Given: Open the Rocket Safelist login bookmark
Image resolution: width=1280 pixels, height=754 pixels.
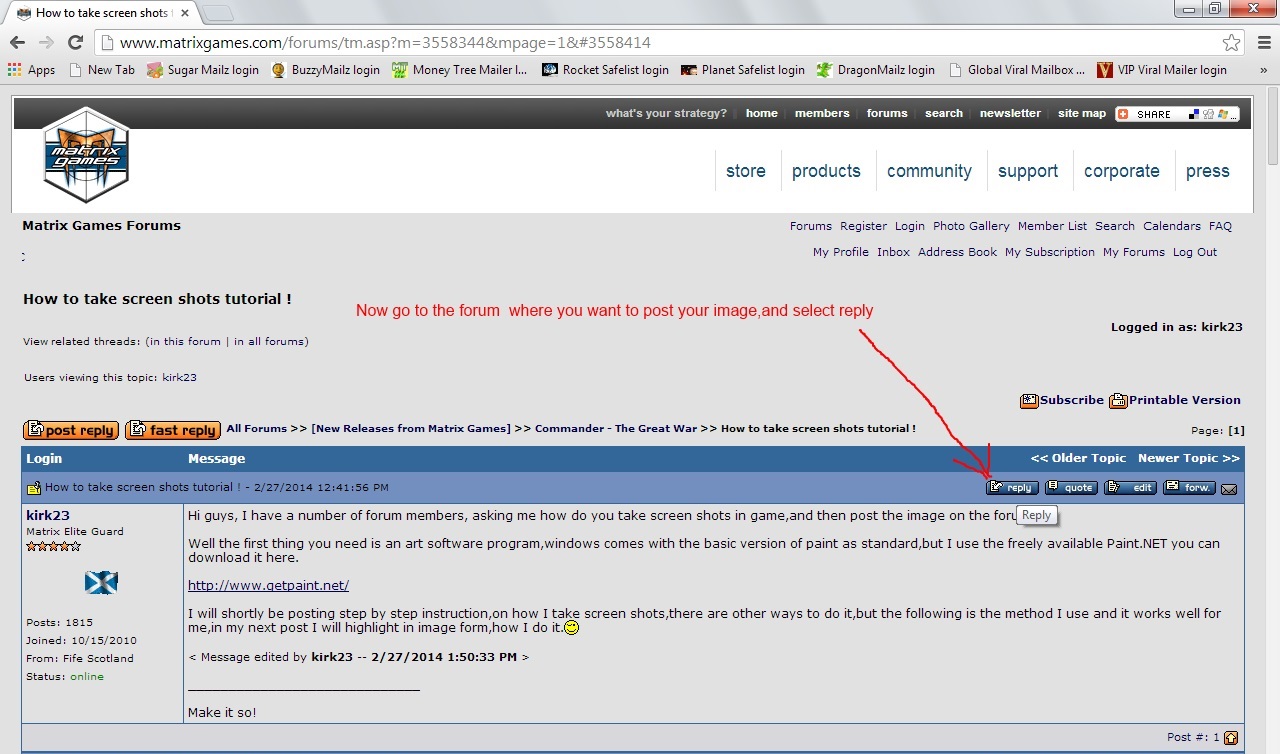Looking at the screenshot, I should [605, 70].
